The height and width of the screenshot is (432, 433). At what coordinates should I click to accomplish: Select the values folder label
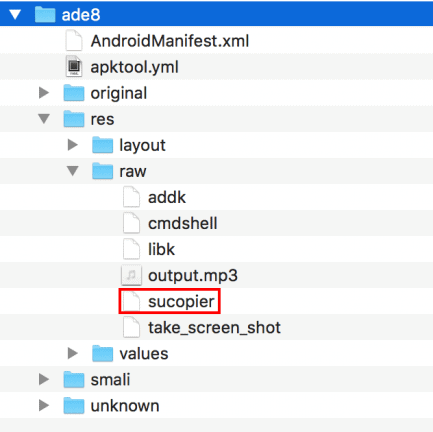(144, 354)
